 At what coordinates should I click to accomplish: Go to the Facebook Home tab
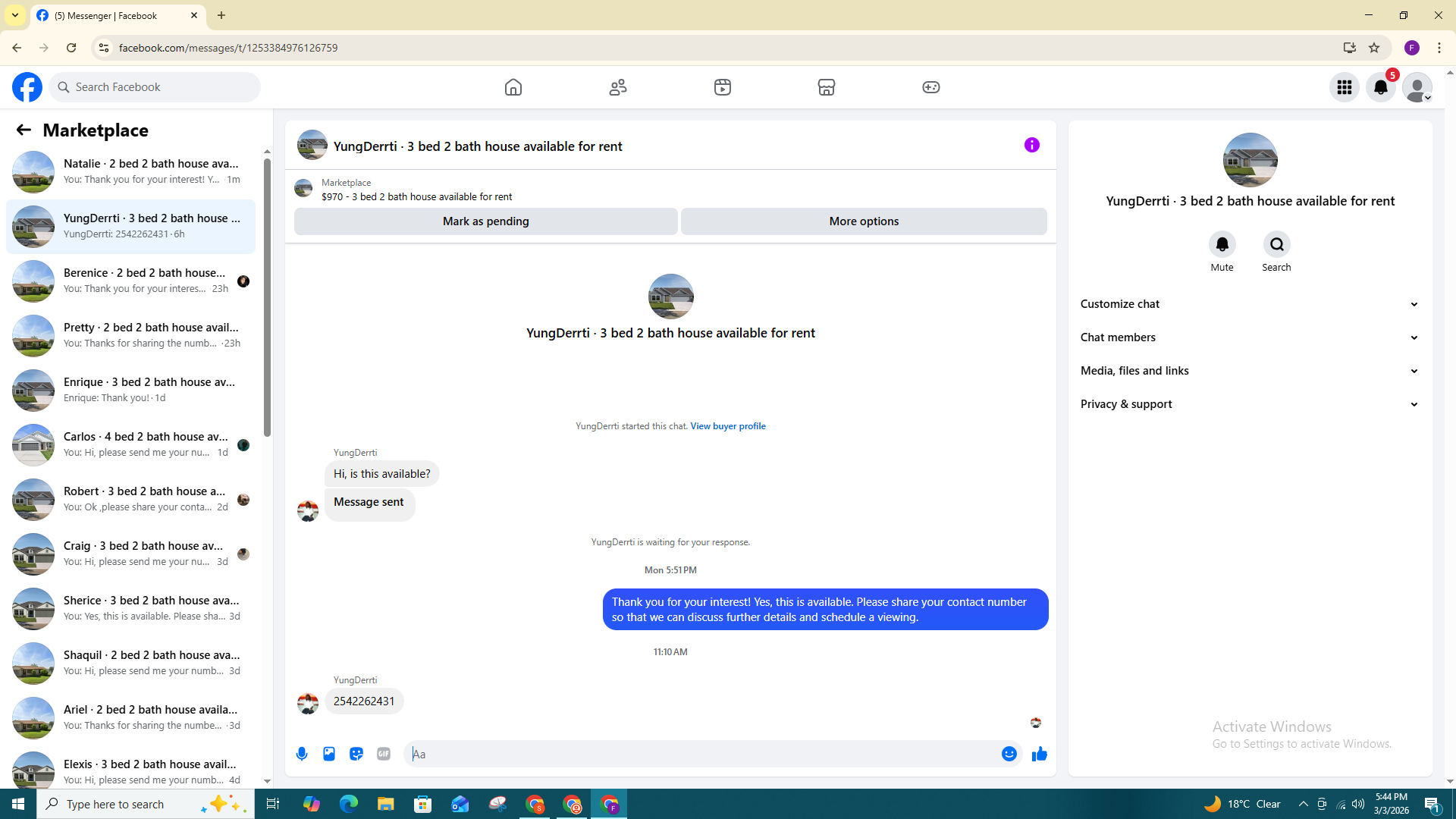tap(513, 87)
